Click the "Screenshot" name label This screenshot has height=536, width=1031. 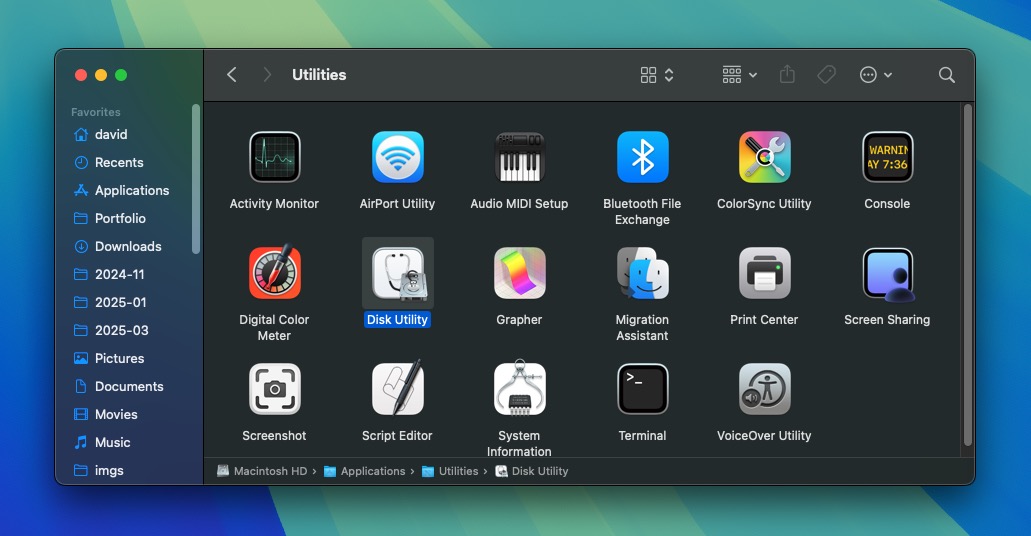pos(274,435)
